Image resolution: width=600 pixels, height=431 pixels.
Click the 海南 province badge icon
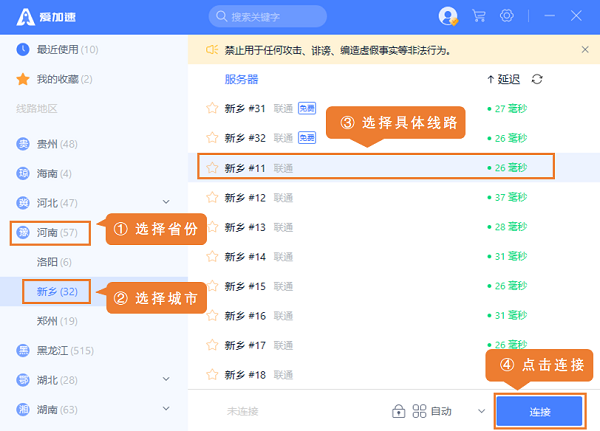click(x=23, y=173)
